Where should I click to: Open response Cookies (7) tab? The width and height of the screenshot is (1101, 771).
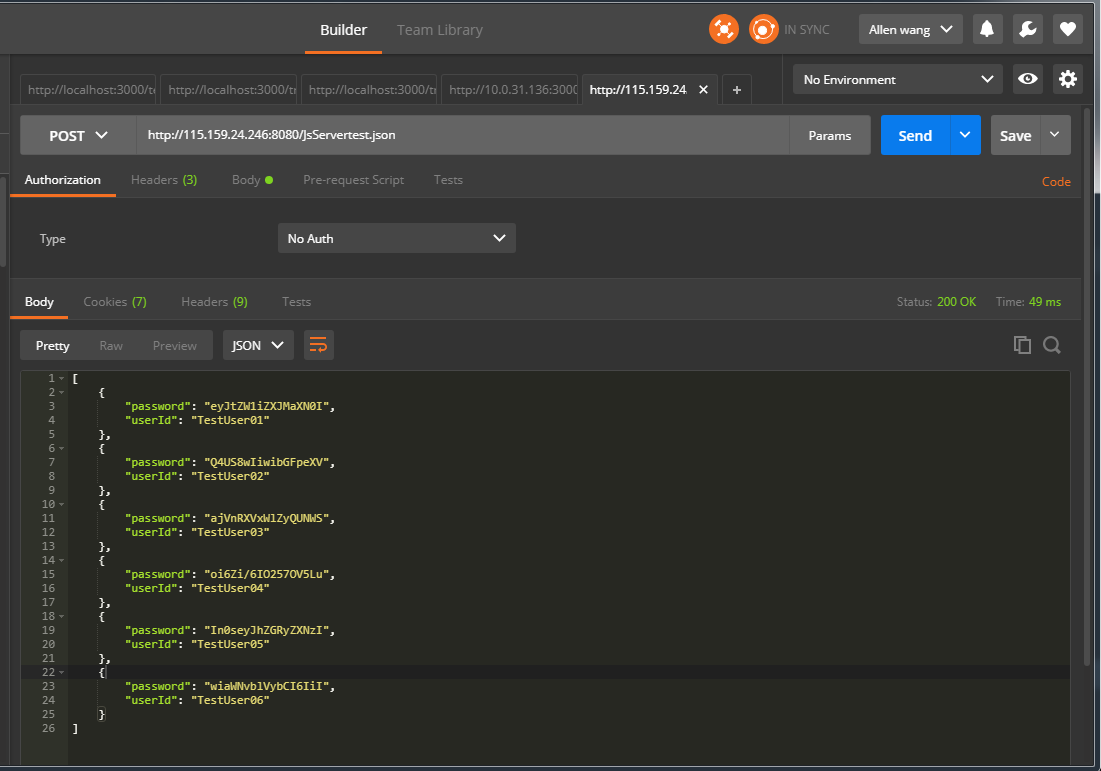(115, 302)
